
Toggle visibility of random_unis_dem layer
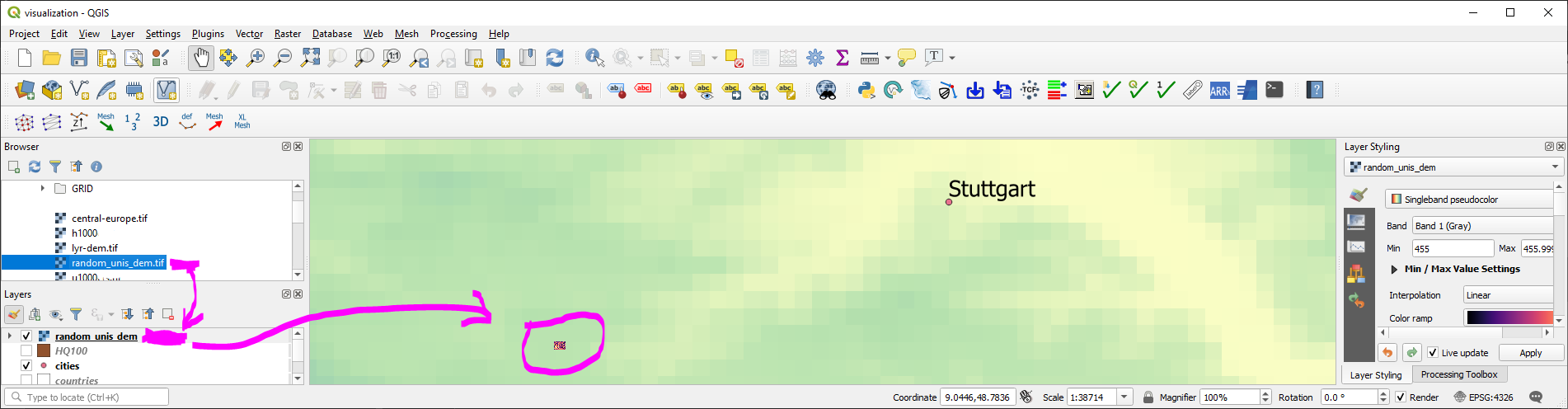click(26, 336)
